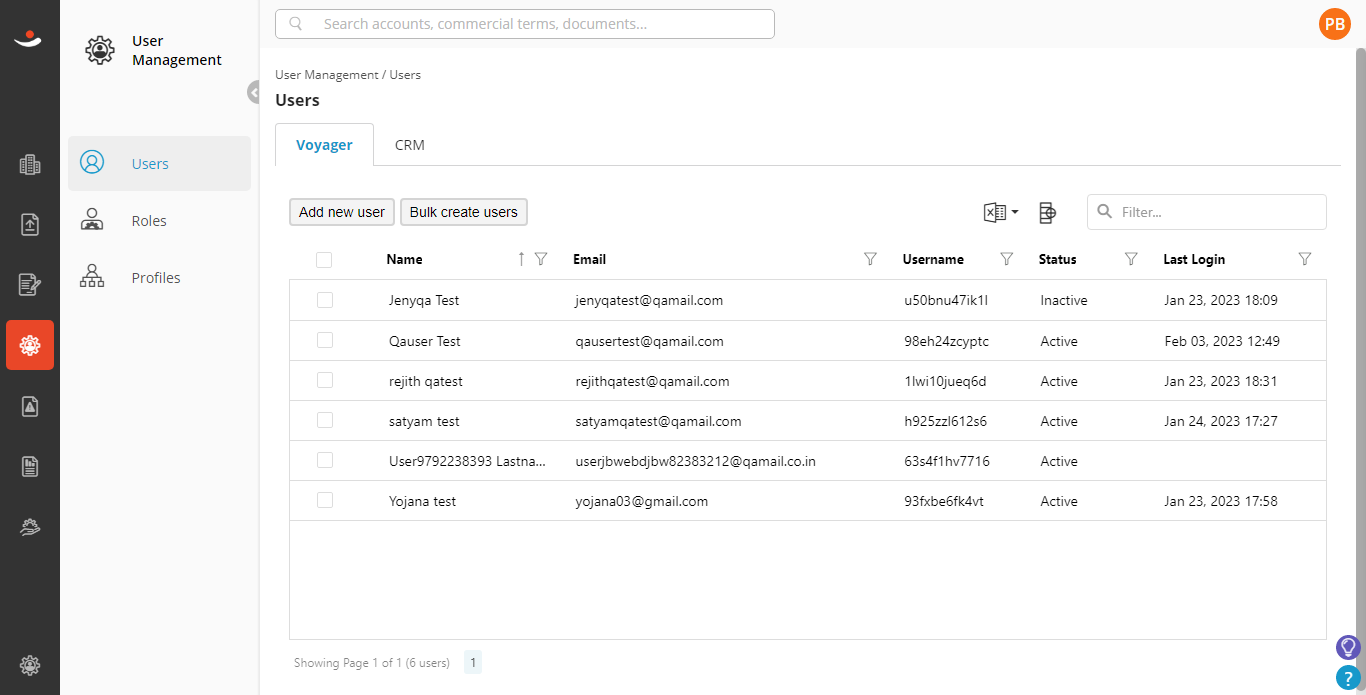Switch to the CRM tab
Viewport: 1366px width, 695px height.
(x=410, y=145)
